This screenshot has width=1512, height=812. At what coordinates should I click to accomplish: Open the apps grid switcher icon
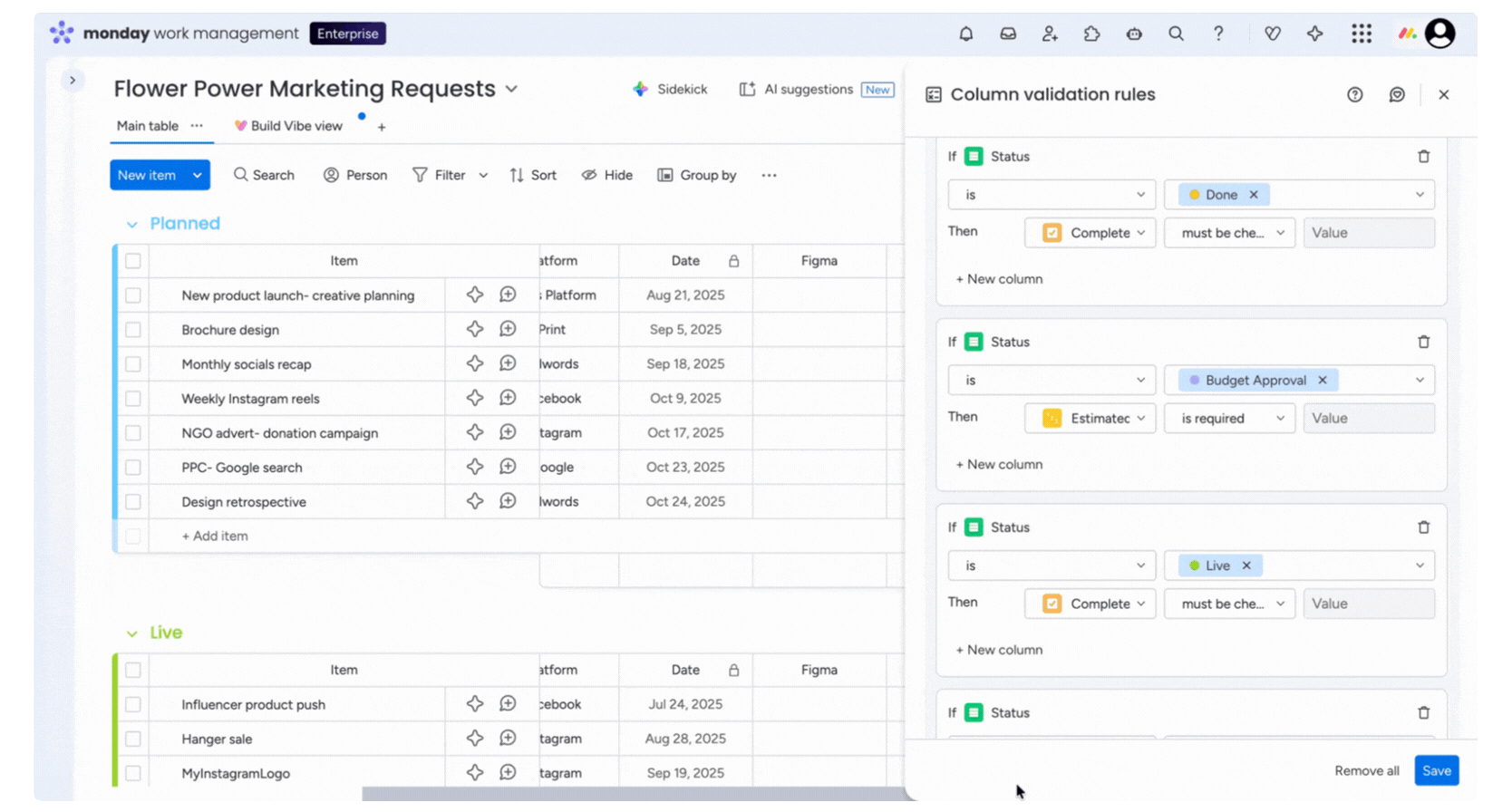point(1361,34)
